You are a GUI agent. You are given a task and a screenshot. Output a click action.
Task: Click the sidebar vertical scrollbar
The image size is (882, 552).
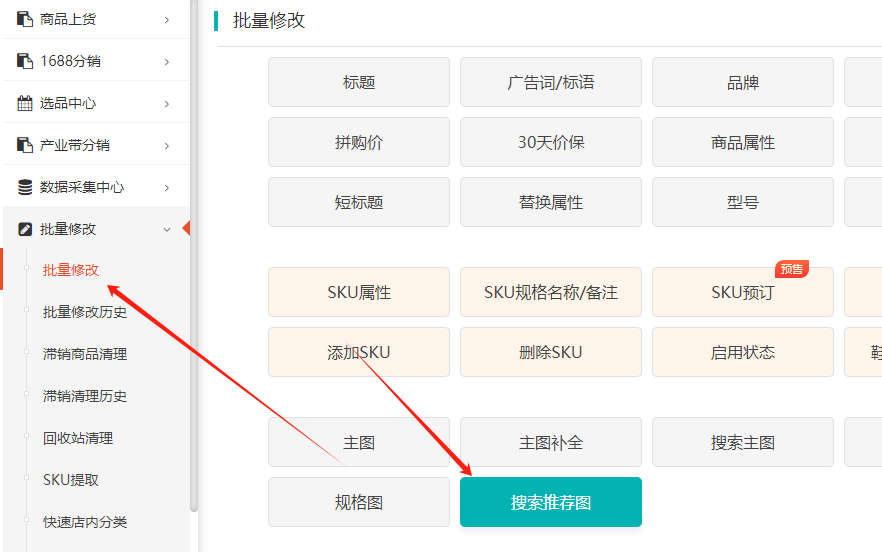click(x=194, y=300)
